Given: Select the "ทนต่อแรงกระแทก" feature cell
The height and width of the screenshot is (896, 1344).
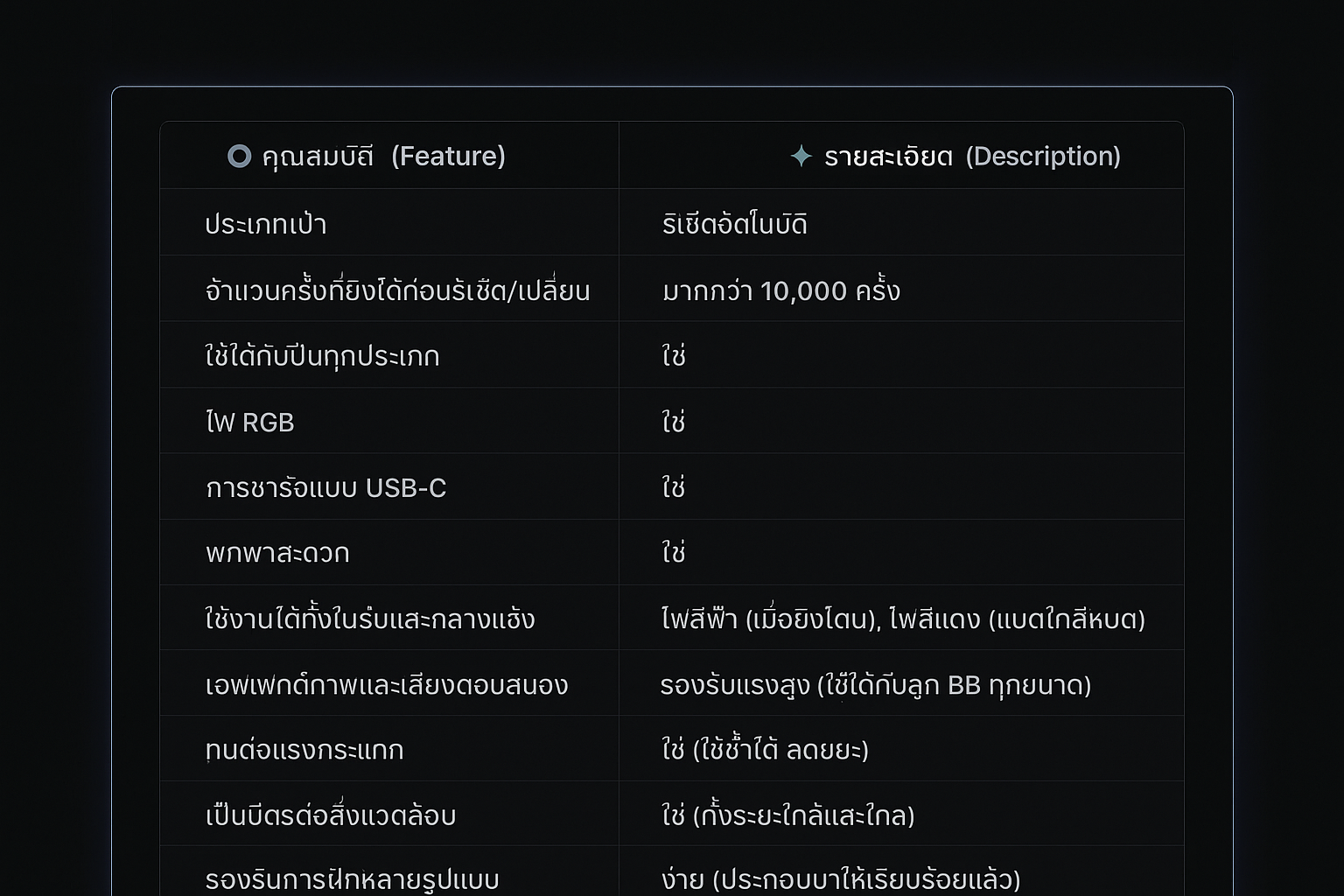Looking at the screenshot, I should pyautogui.click(x=304, y=750).
